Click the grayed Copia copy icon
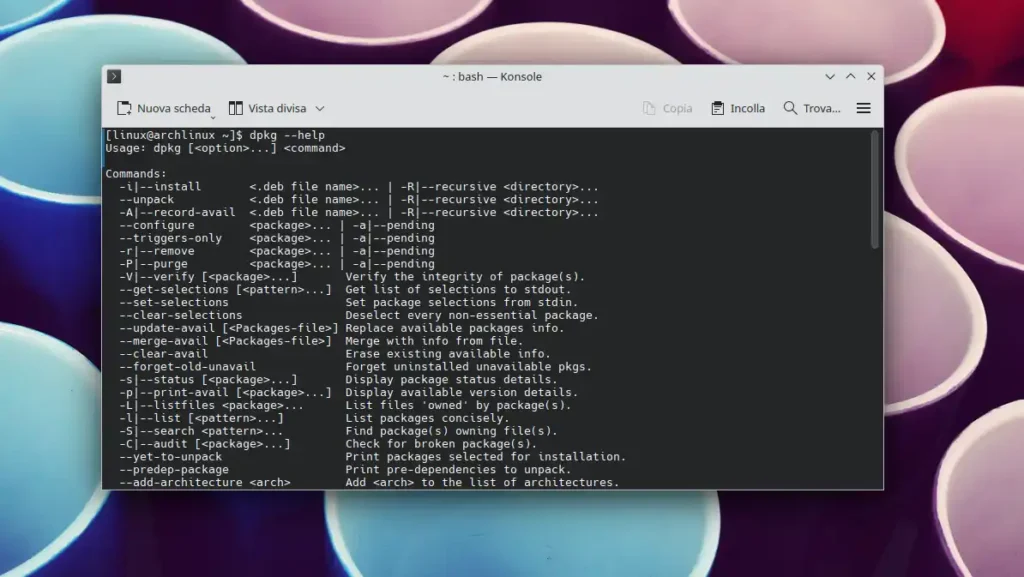The image size is (1024, 577). [648, 108]
